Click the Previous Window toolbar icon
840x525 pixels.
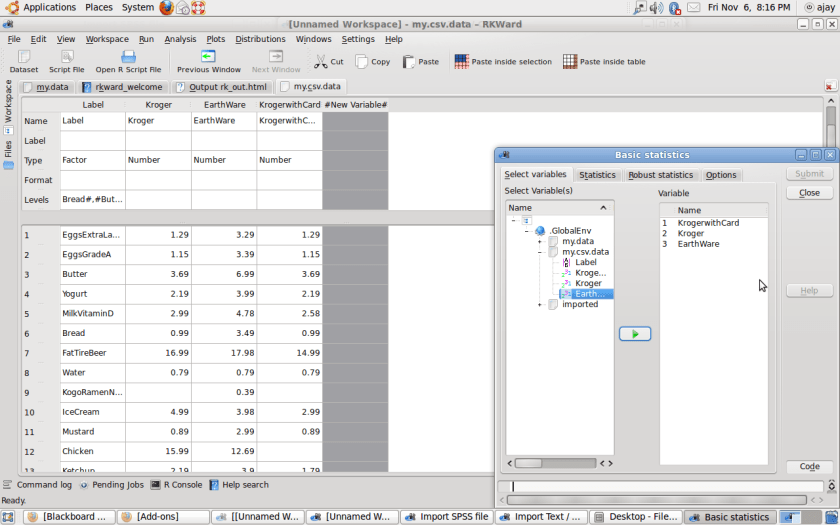point(208,58)
